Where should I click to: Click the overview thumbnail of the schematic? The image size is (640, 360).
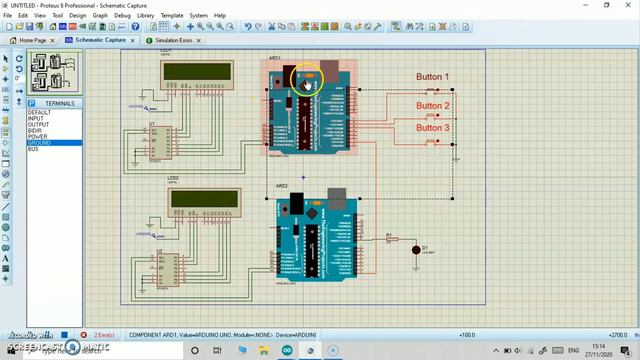tap(55, 73)
